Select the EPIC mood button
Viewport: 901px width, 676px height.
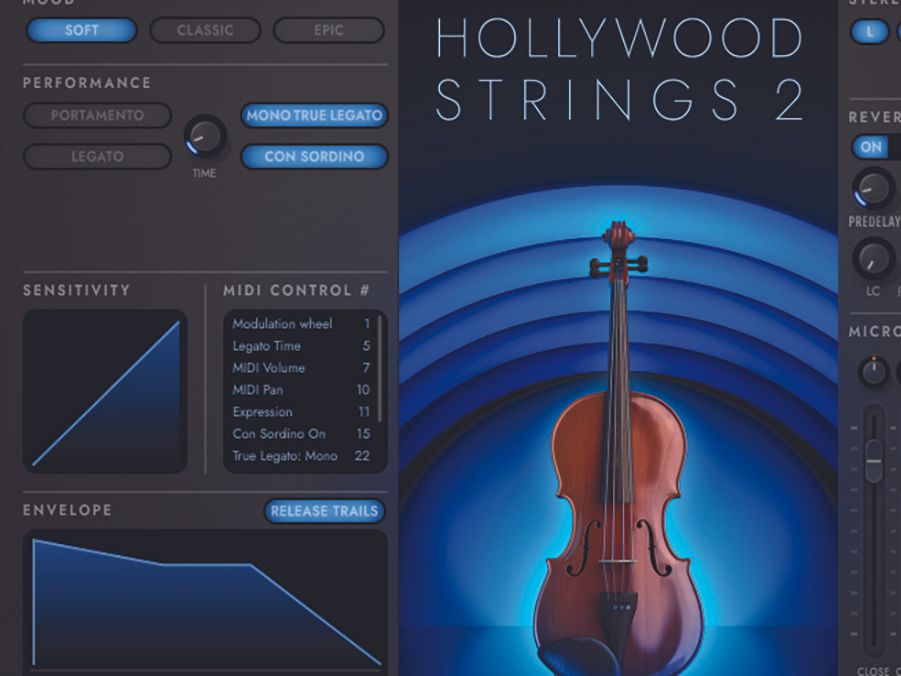[329, 30]
